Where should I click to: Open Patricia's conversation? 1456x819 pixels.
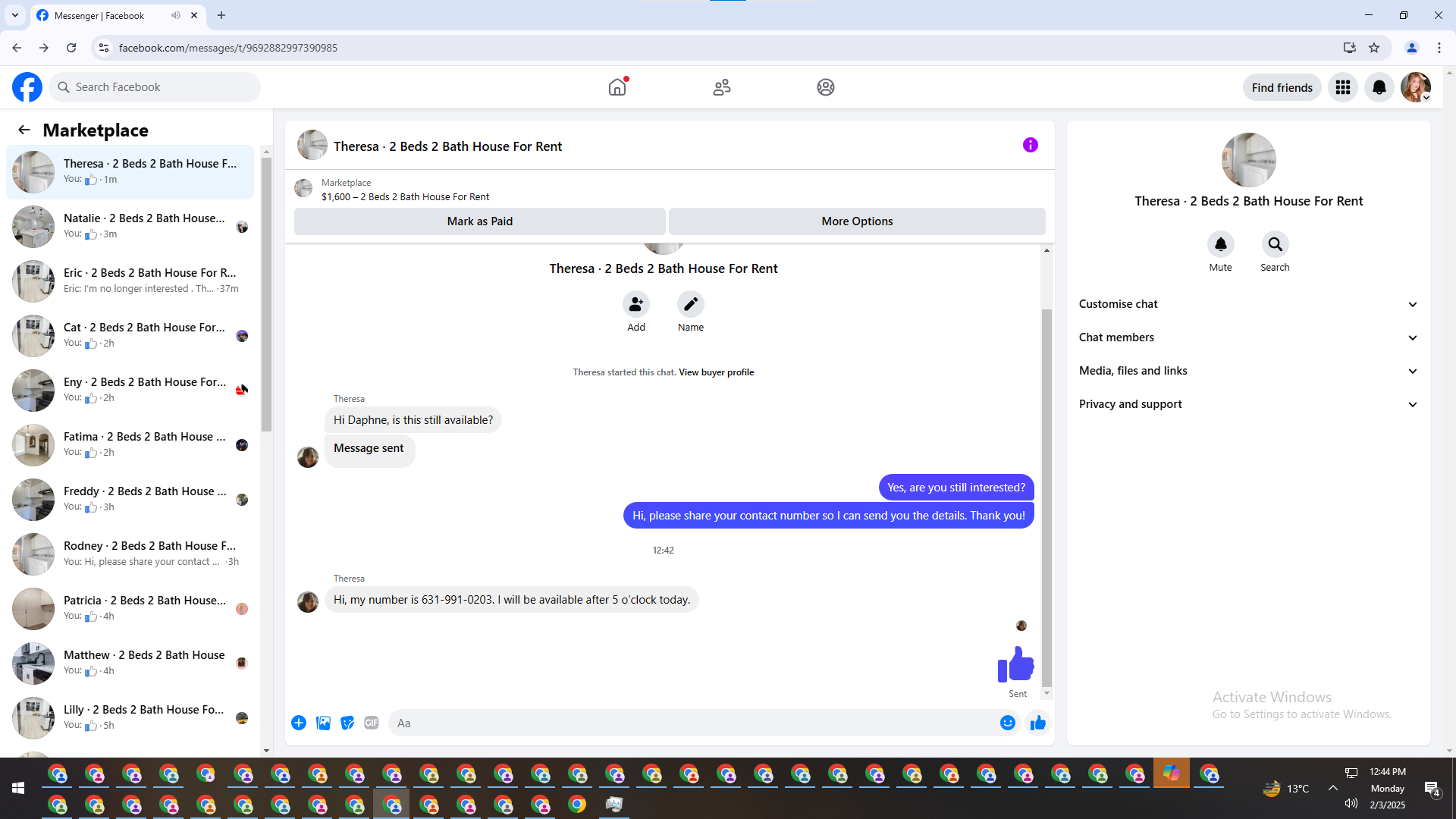(x=130, y=608)
